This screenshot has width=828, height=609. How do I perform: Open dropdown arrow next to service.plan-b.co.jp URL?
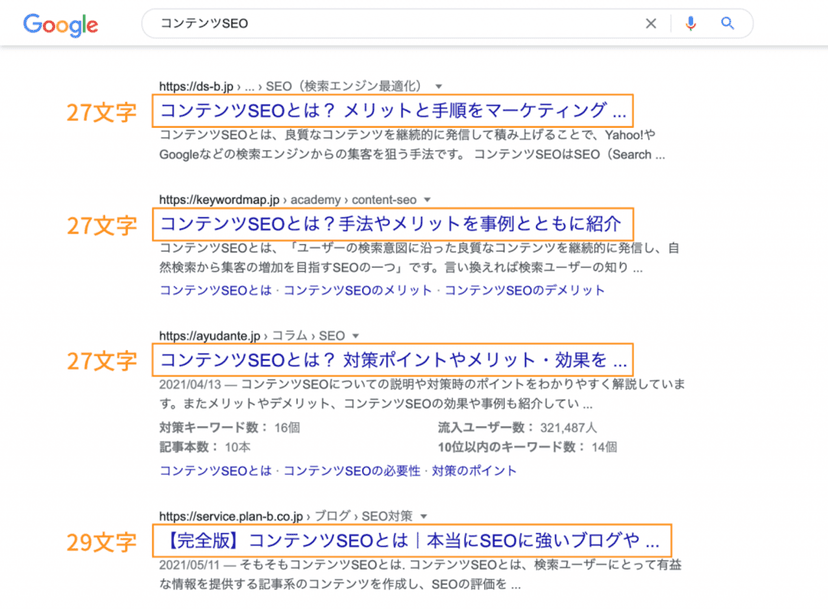(x=424, y=516)
